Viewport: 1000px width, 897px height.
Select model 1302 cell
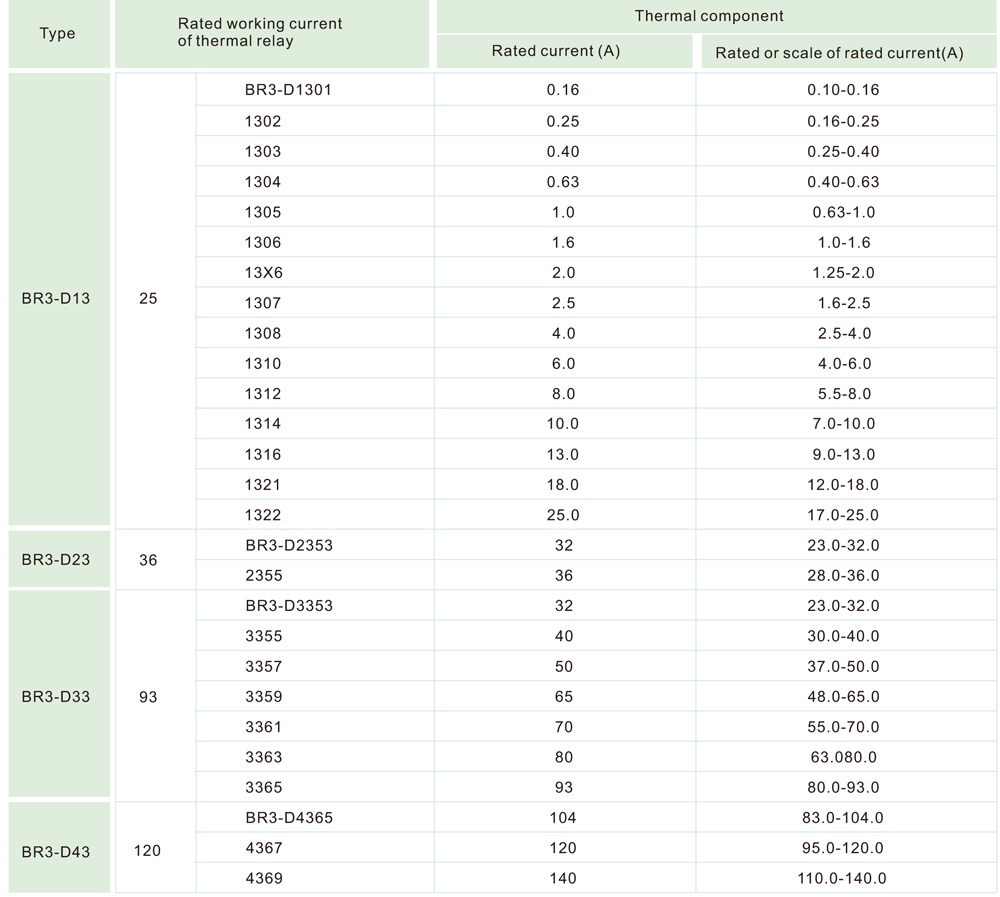click(x=314, y=121)
